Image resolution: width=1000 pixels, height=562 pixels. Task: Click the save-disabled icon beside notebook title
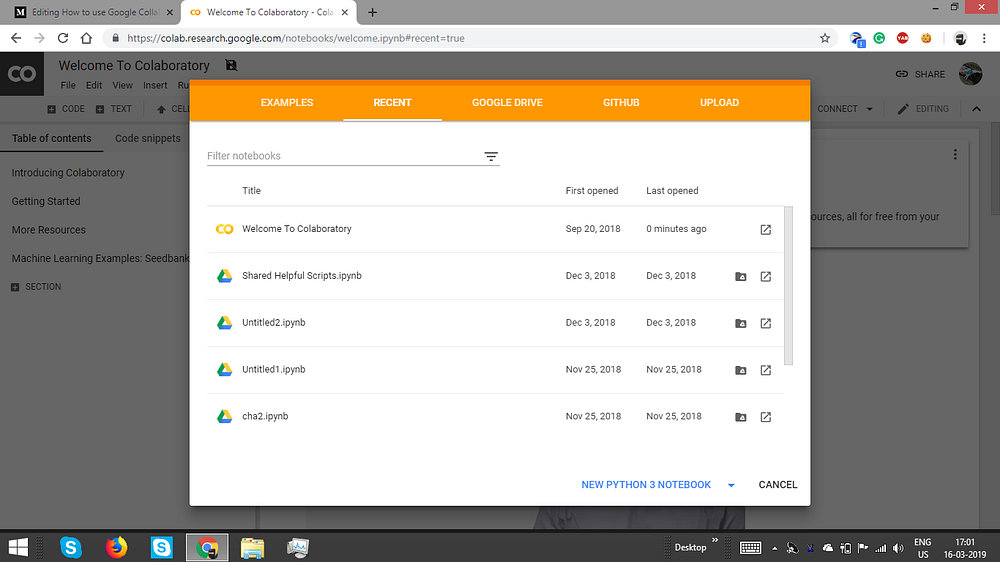tap(231, 65)
